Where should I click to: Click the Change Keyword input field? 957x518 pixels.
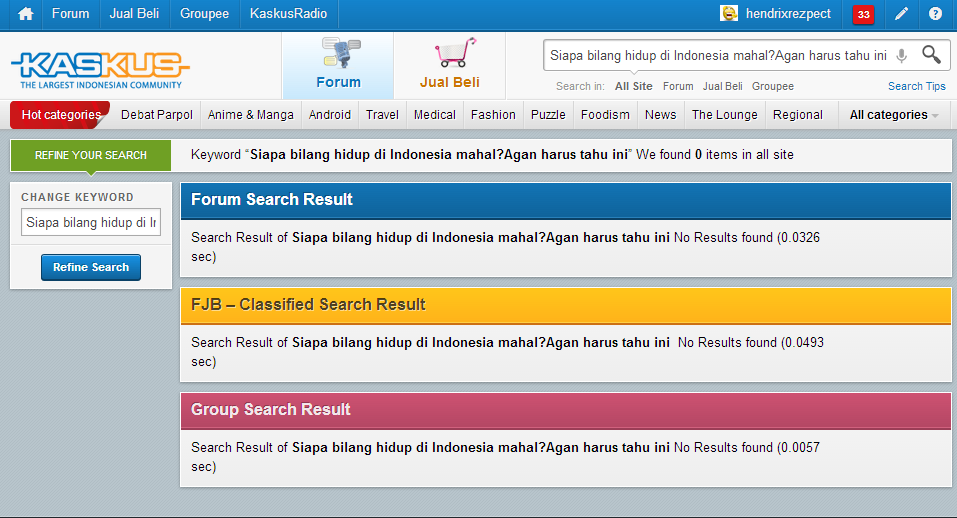[x=91, y=223]
